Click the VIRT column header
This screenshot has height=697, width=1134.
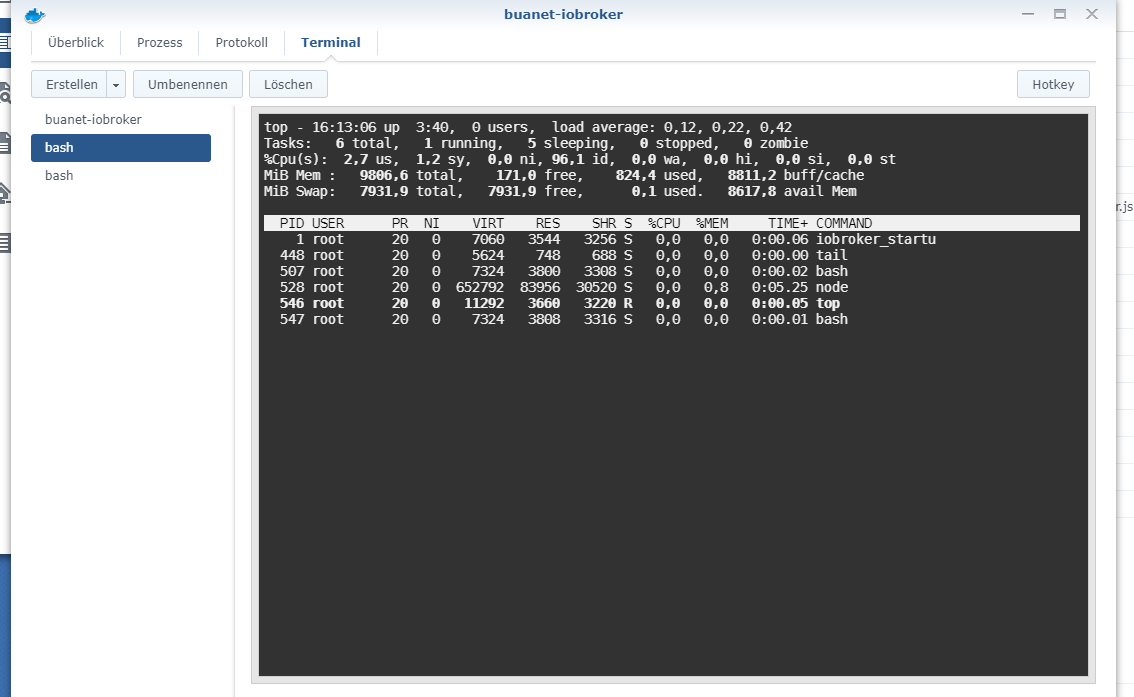tap(488, 223)
